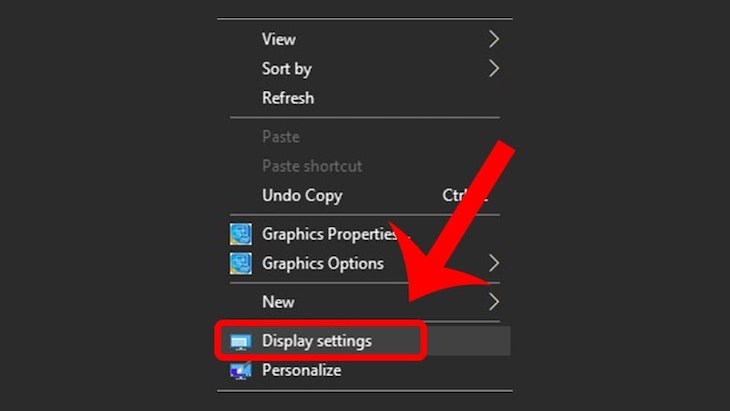
Task: Open the View menu entry
Action: pos(279,39)
